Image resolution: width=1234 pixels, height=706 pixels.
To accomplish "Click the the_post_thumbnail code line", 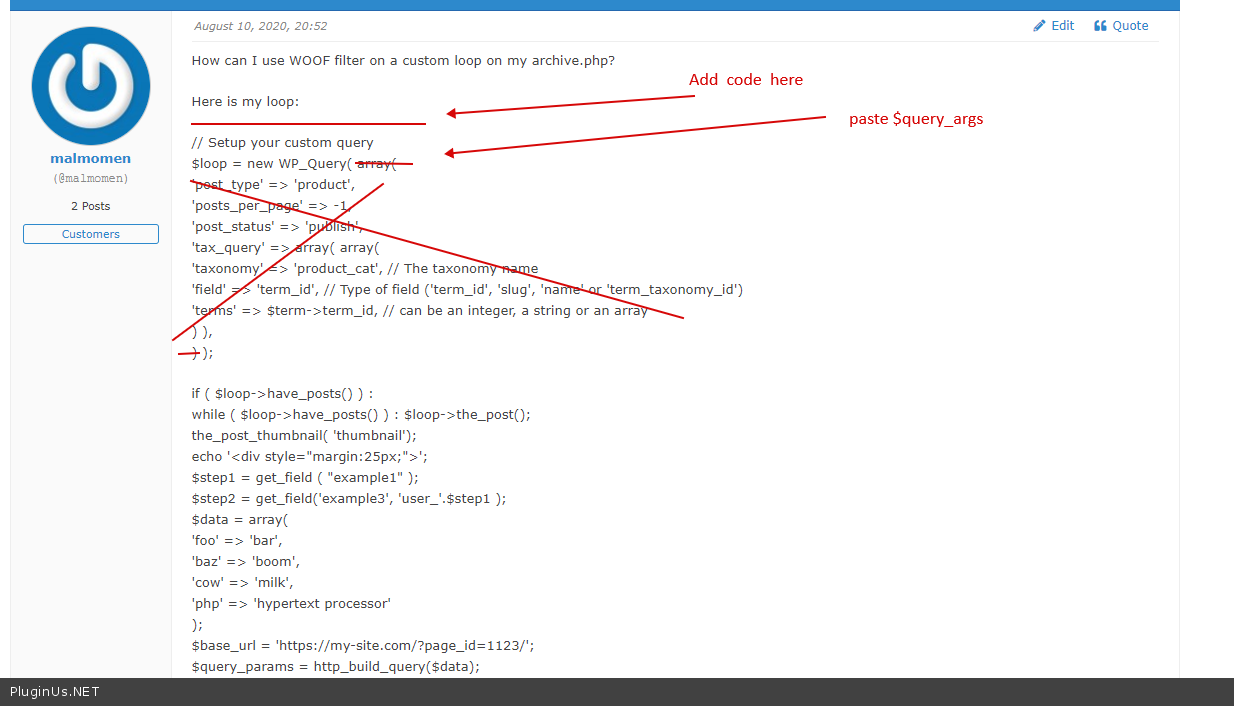I will [304, 436].
